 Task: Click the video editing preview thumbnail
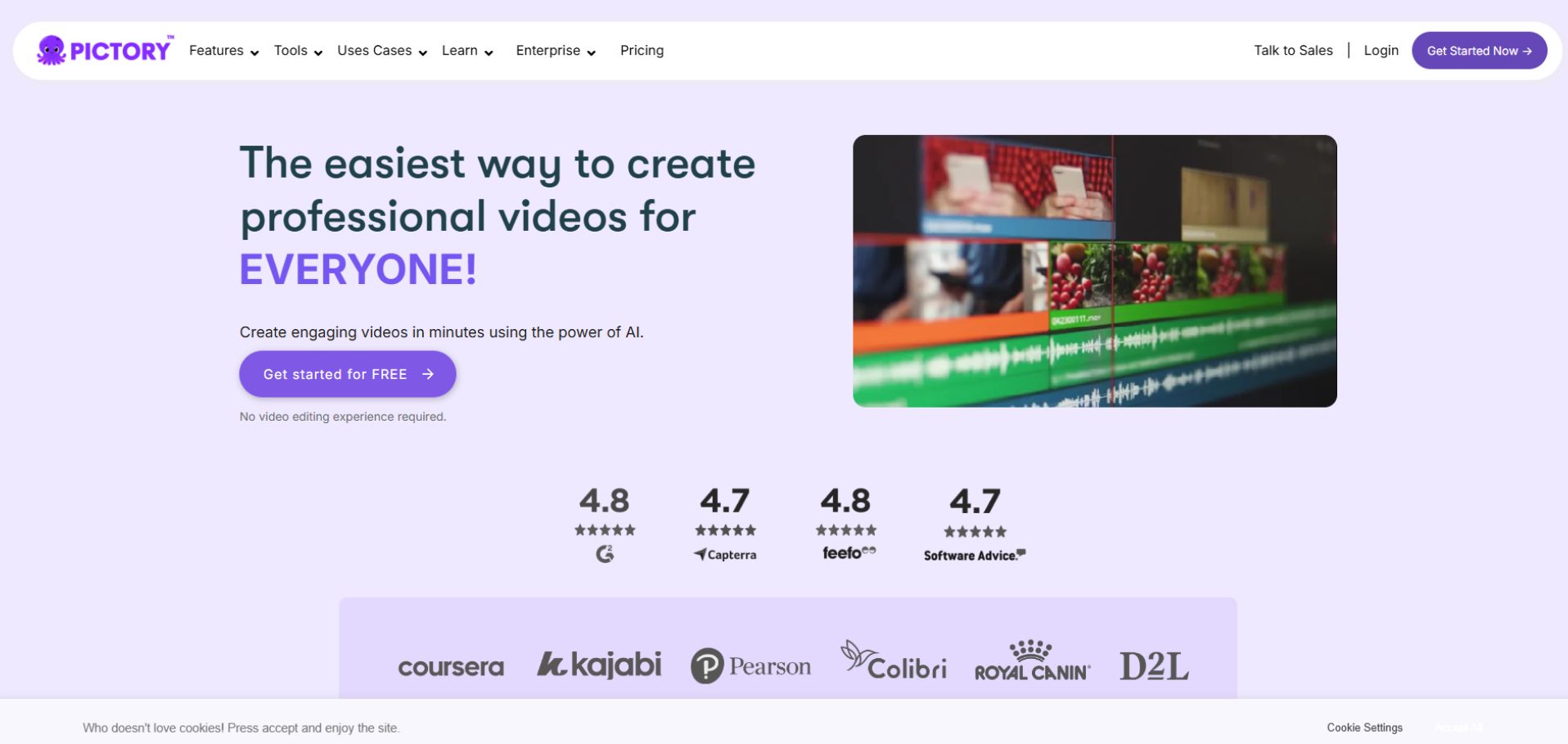point(1094,271)
